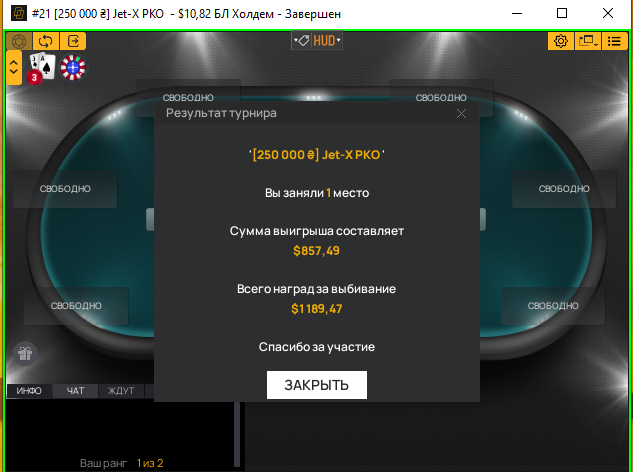Click the gift box icon
This screenshot has width=633, height=472.
[25, 354]
